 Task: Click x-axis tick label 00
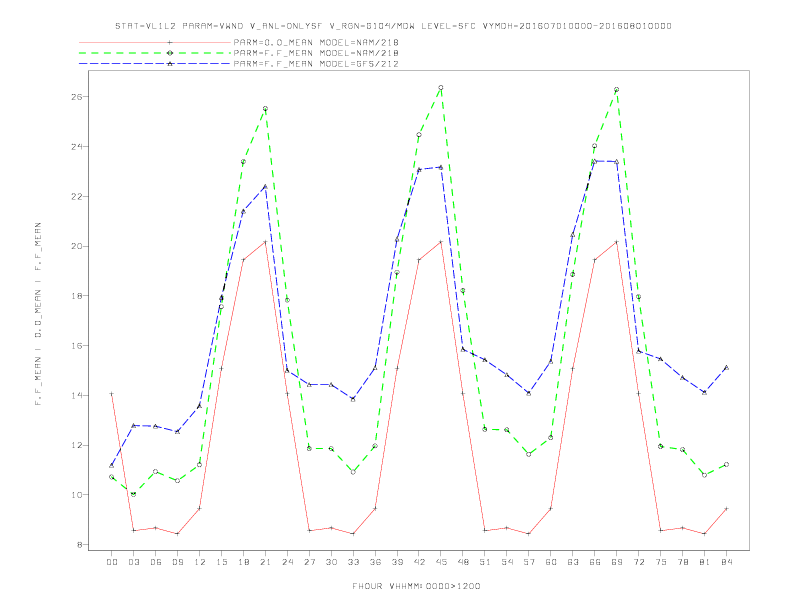pos(112,562)
